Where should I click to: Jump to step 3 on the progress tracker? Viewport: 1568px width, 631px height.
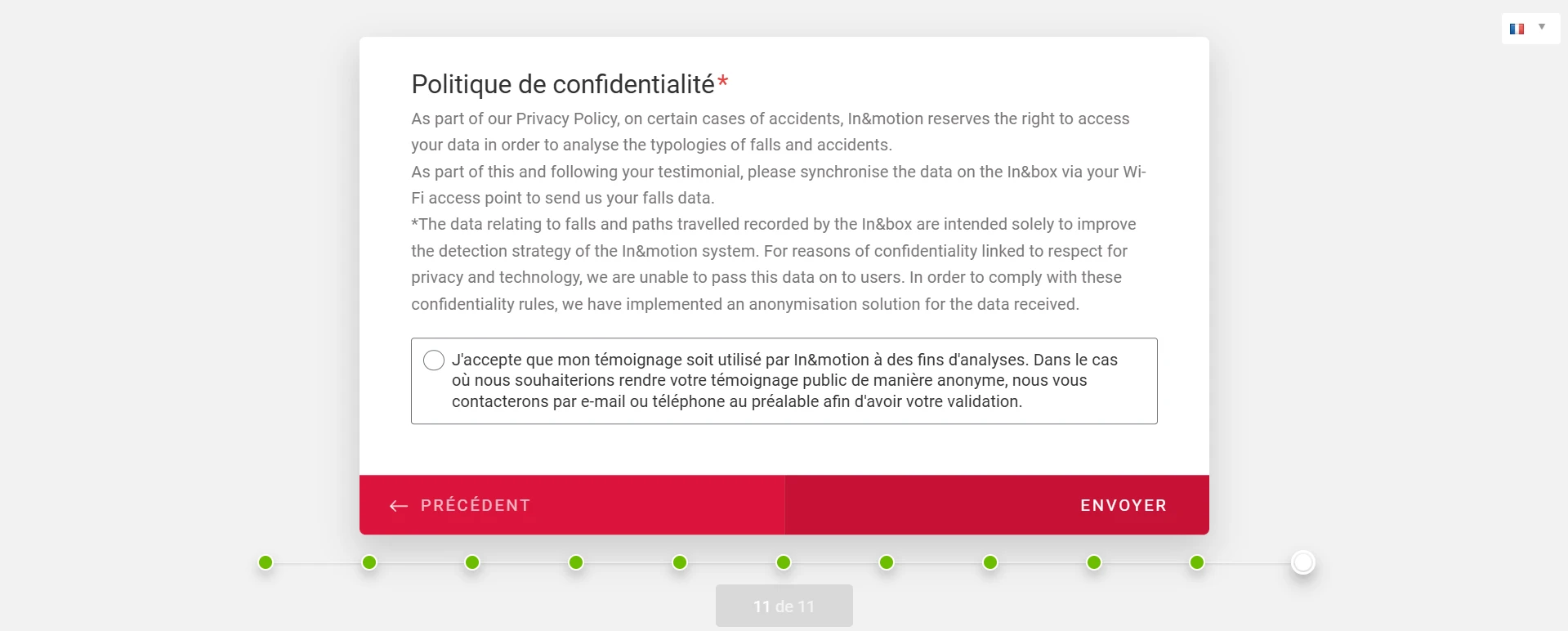(472, 562)
